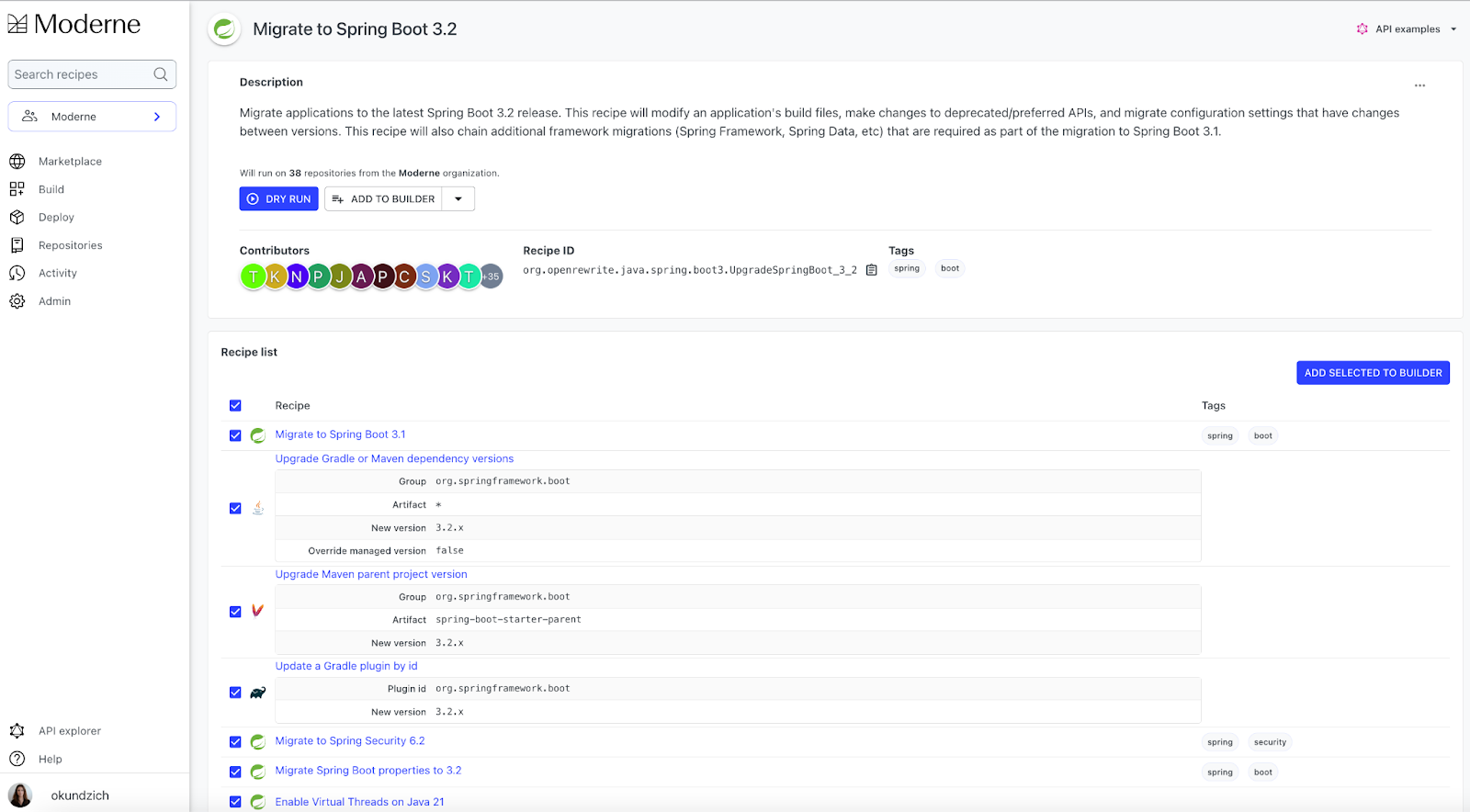The width and height of the screenshot is (1470, 812).
Task: Go to Build in sidebar
Action: 51,189
